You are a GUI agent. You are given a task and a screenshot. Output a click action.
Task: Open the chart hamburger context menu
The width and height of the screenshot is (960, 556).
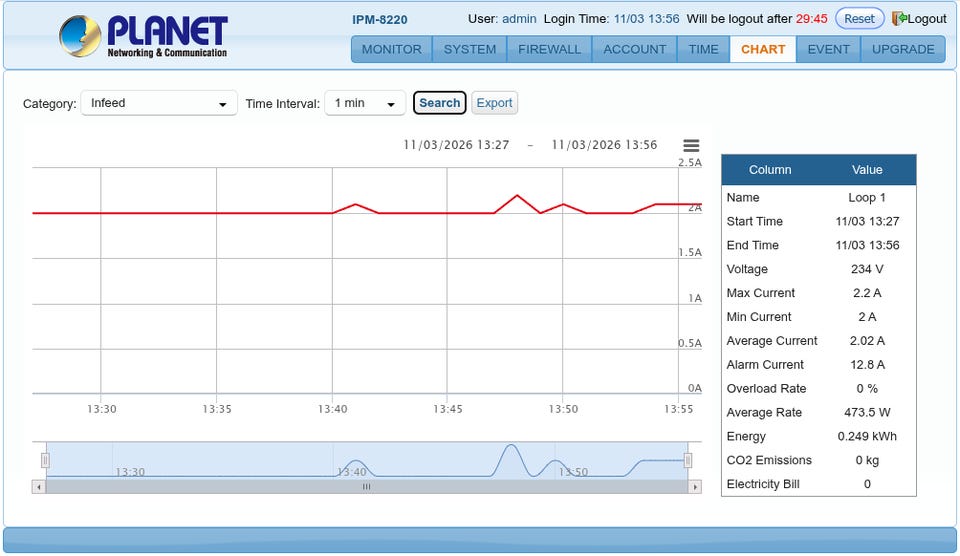tap(691, 145)
